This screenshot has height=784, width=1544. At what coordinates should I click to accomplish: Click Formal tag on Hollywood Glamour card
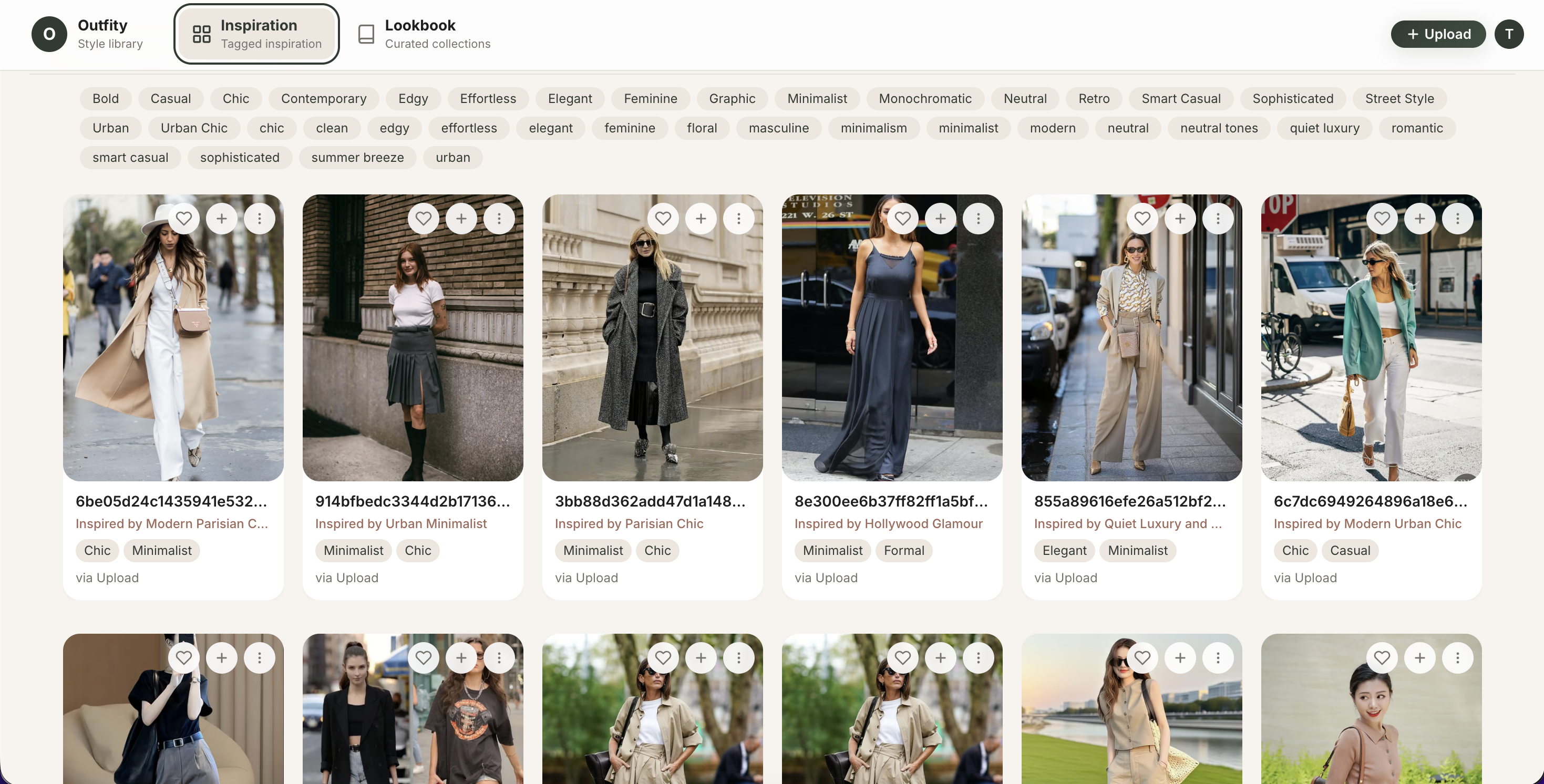click(x=904, y=551)
